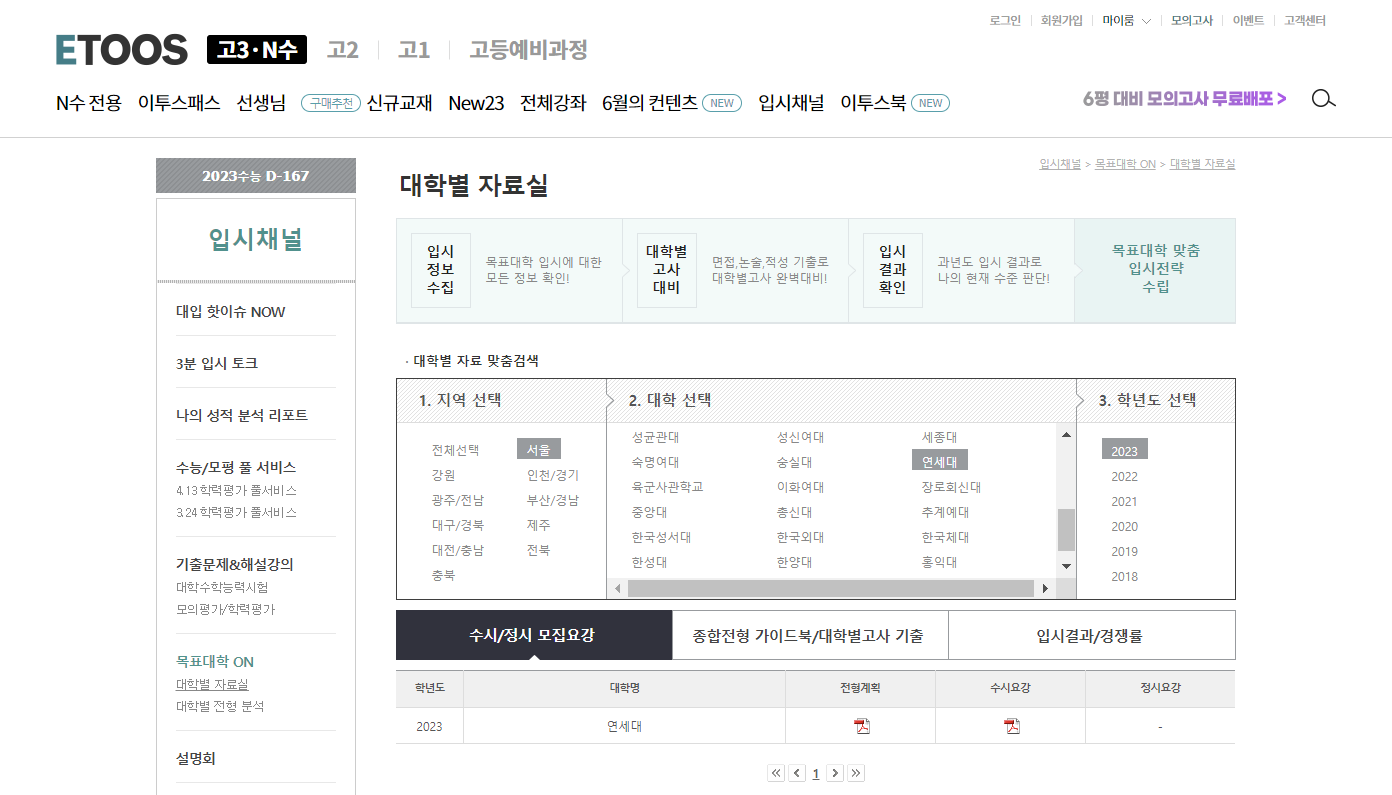This screenshot has width=1392, height=795.
Task: Click the vertical scrollbar thumb in university list
Action: 1066,529
